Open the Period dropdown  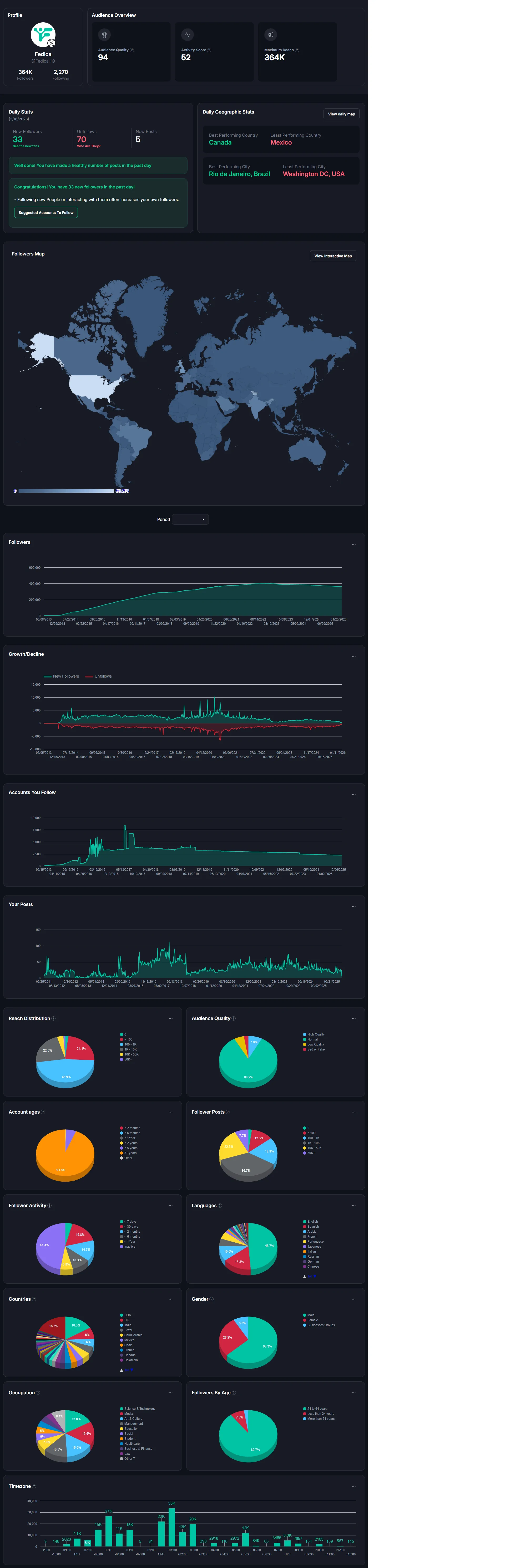pyautogui.click(x=190, y=519)
